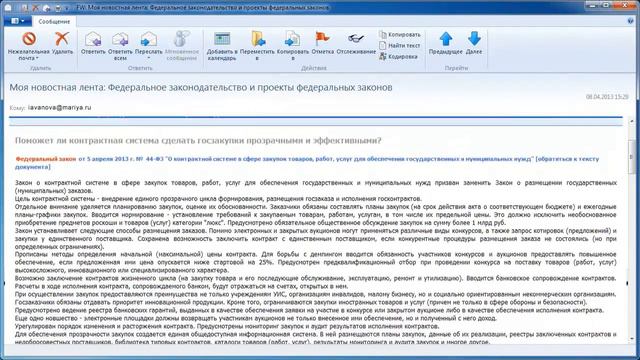Click paragraph starting 'Еще одно новшество'
Viewport: 640px width, 360px height.
click(x=256, y=318)
